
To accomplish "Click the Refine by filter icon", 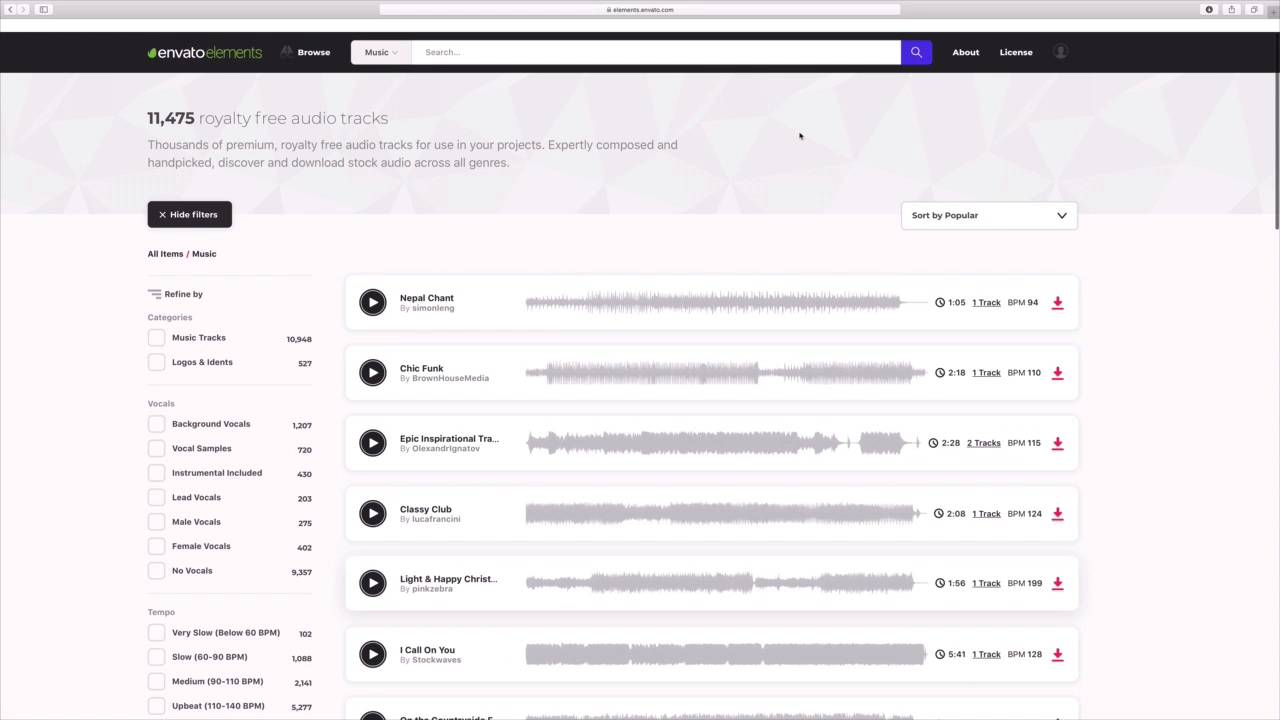I will [154, 294].
